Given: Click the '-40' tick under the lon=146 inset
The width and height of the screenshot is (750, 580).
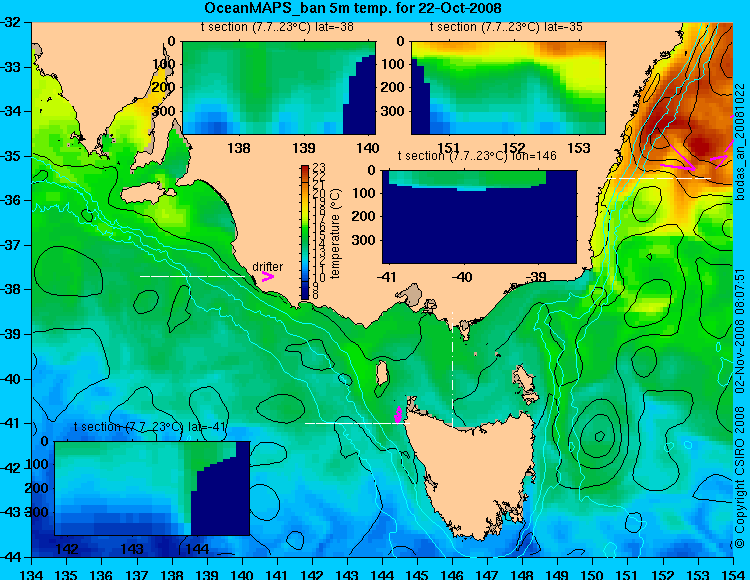Looking at the screenshot, I should [463, 277].
